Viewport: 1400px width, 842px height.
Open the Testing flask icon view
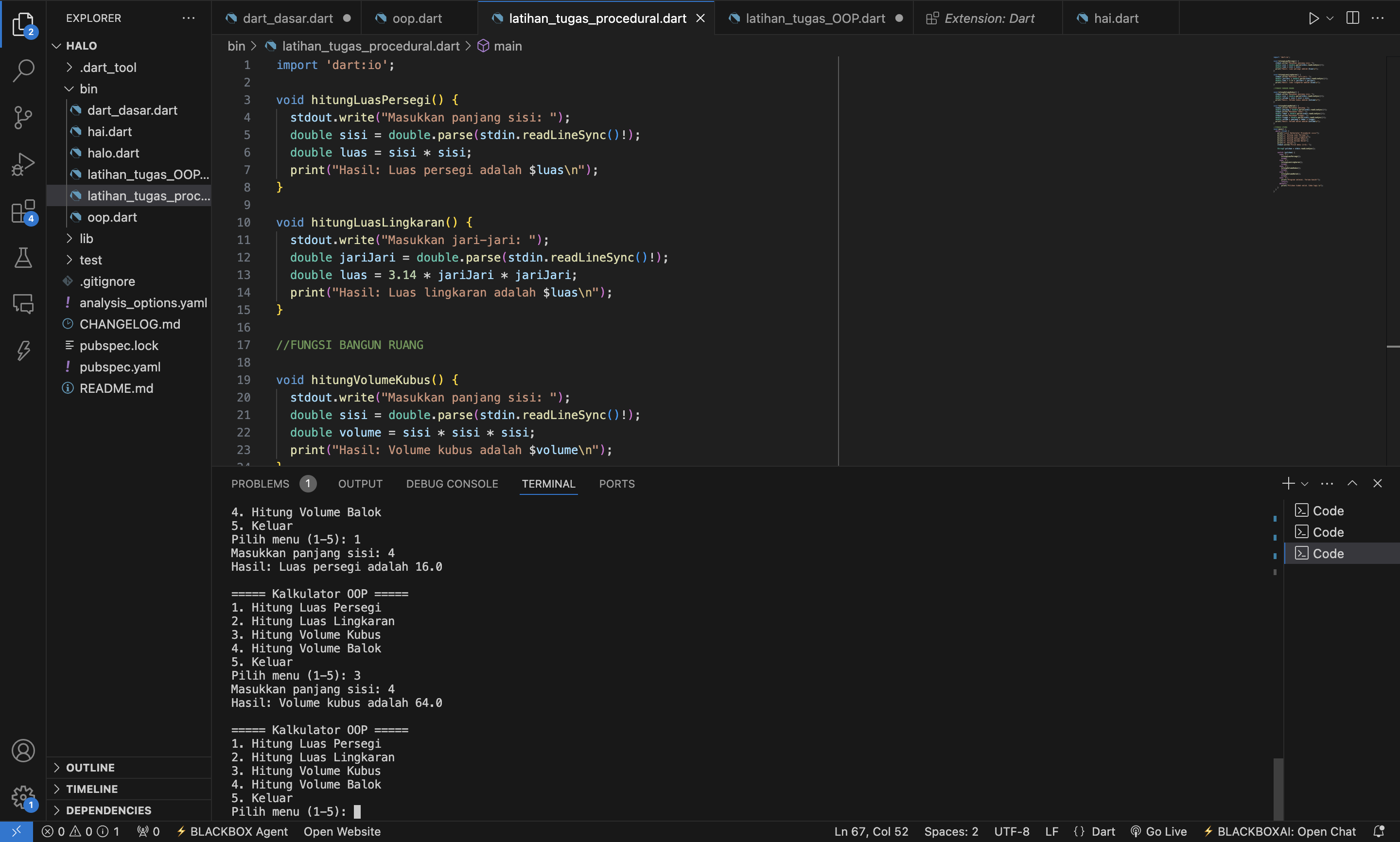click(23, 258)
